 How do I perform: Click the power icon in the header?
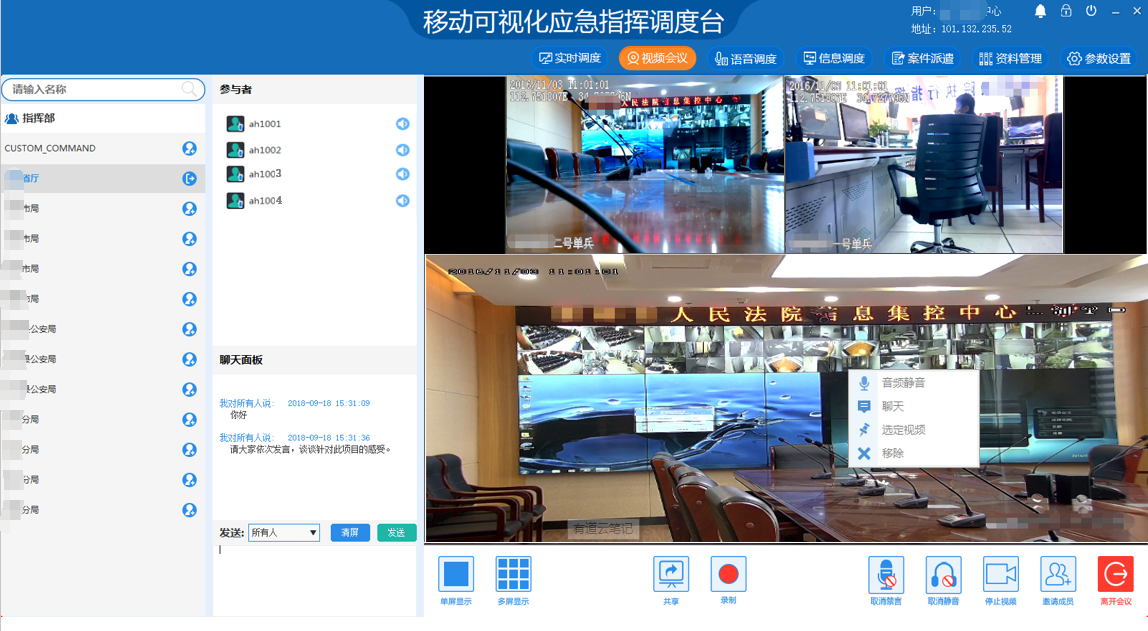pos(1091,11)
